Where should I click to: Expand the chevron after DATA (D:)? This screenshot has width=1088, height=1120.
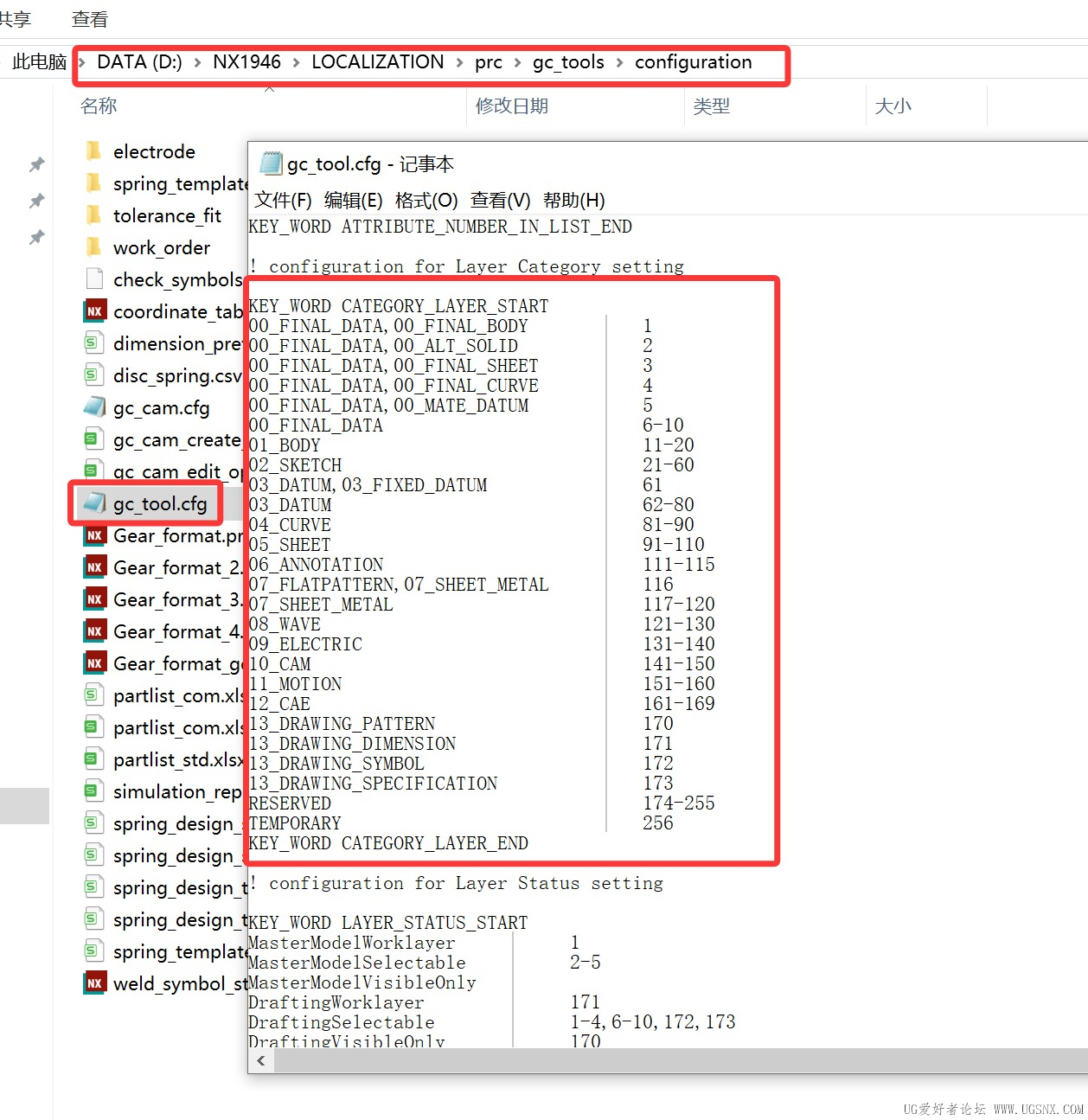pyautogui.click(x=197, y=62)
